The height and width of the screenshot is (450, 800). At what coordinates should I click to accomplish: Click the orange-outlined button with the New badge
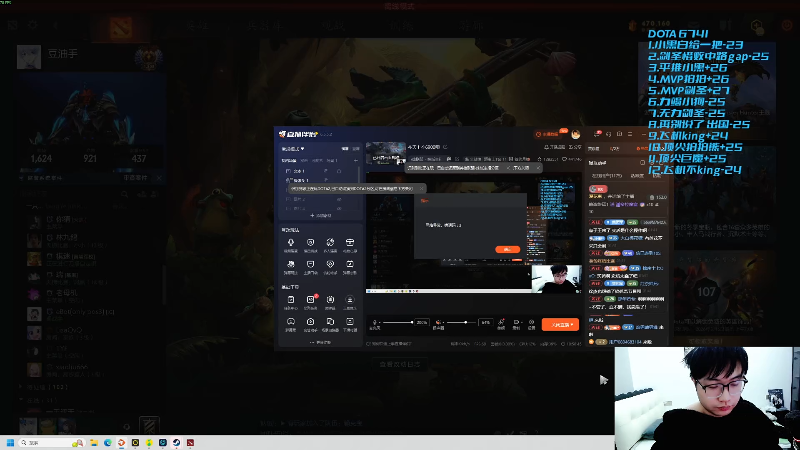click(549, 134)
